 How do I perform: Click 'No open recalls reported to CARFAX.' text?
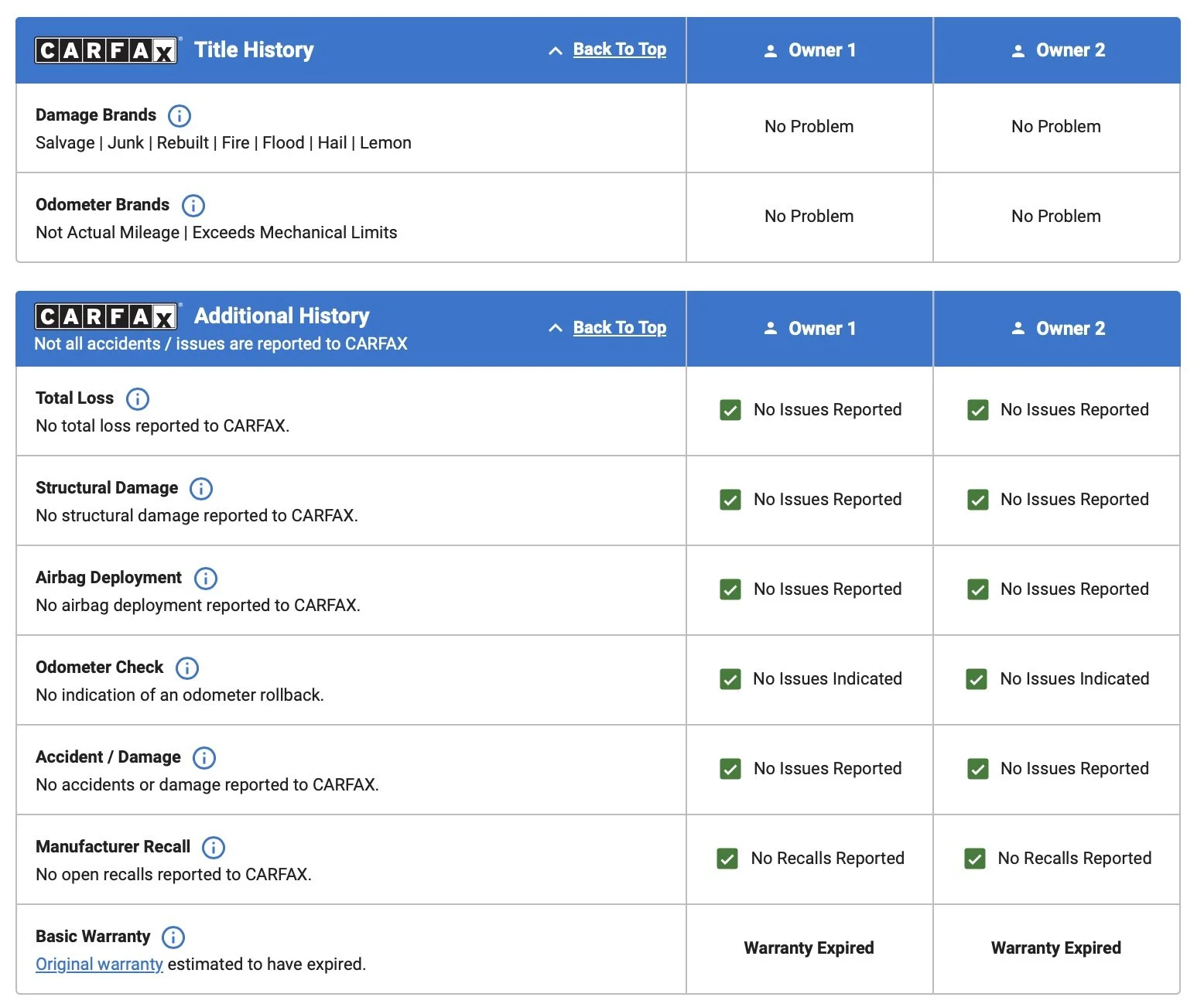click(x=174, y=875)
